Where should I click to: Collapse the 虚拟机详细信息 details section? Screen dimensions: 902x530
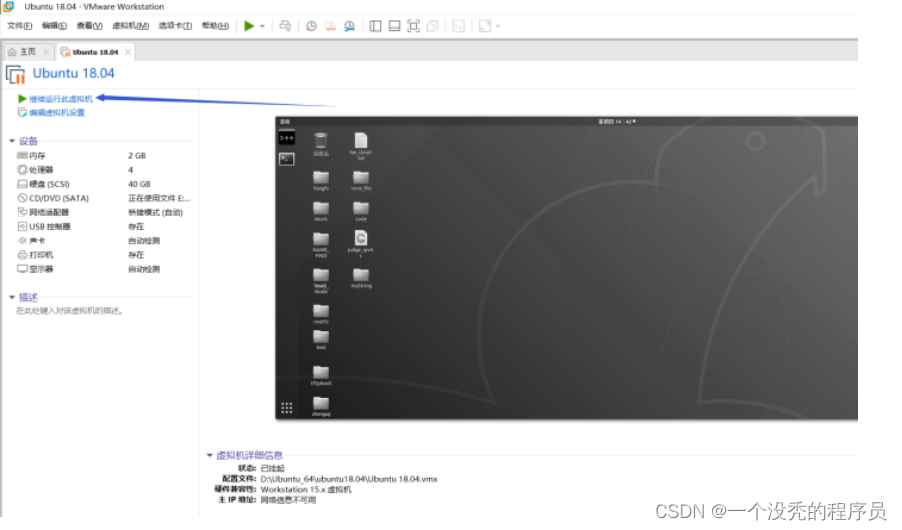click(210, 455)
